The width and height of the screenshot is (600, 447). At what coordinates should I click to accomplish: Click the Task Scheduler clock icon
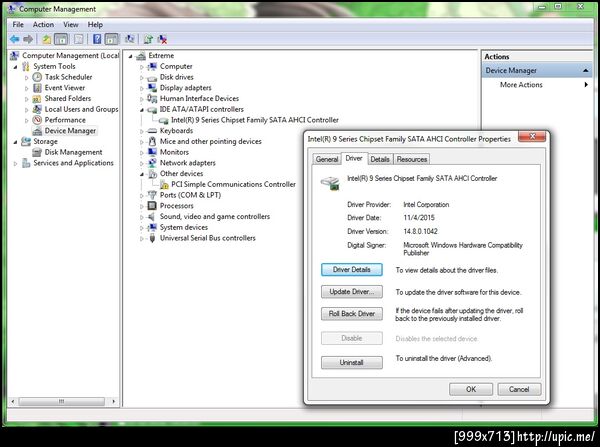coord(37,77)
